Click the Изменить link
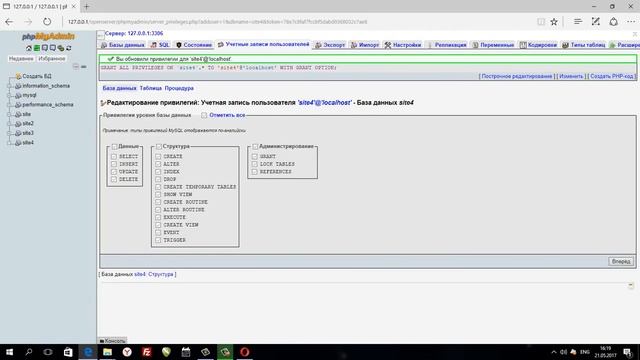 571,76
